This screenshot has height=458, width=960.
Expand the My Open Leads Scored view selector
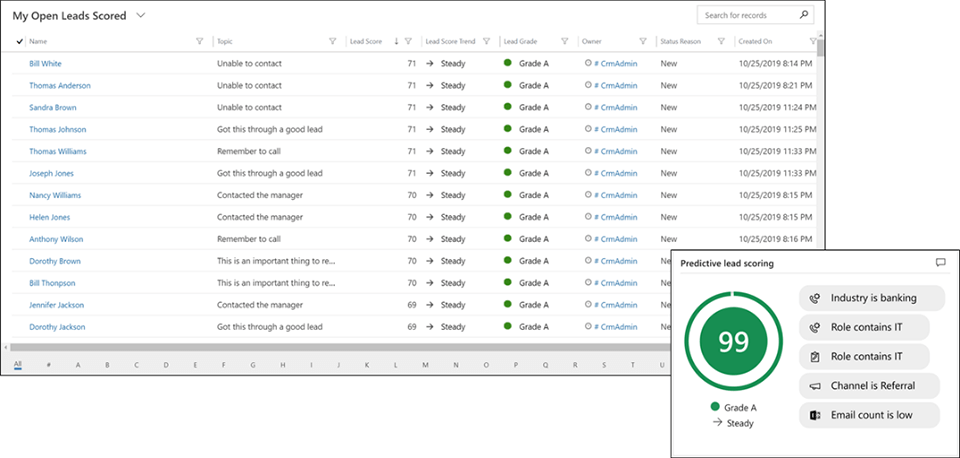141,16
